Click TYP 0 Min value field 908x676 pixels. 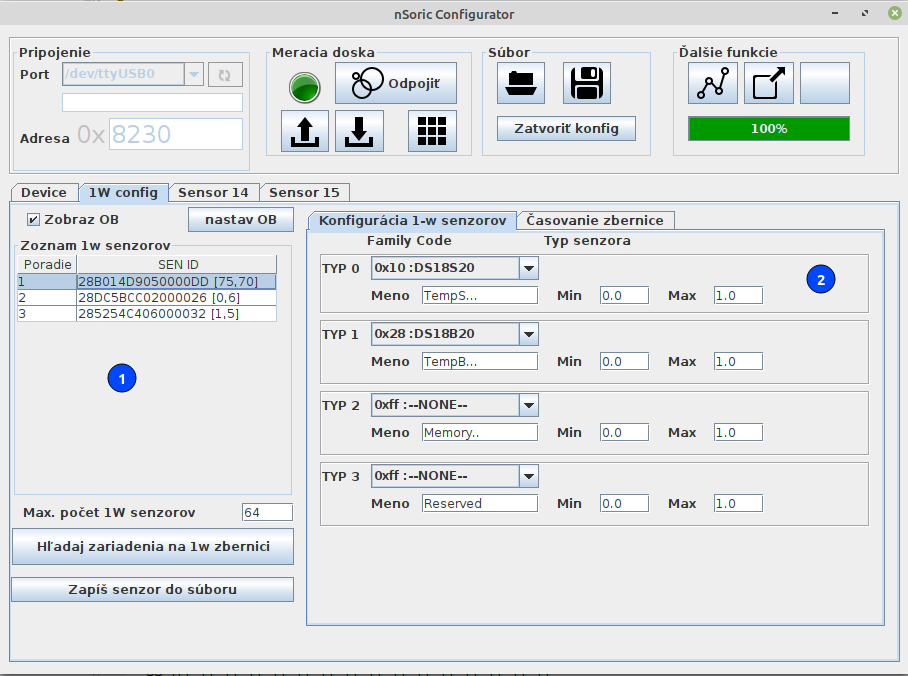pyautogui.click(x=624, y=295)
